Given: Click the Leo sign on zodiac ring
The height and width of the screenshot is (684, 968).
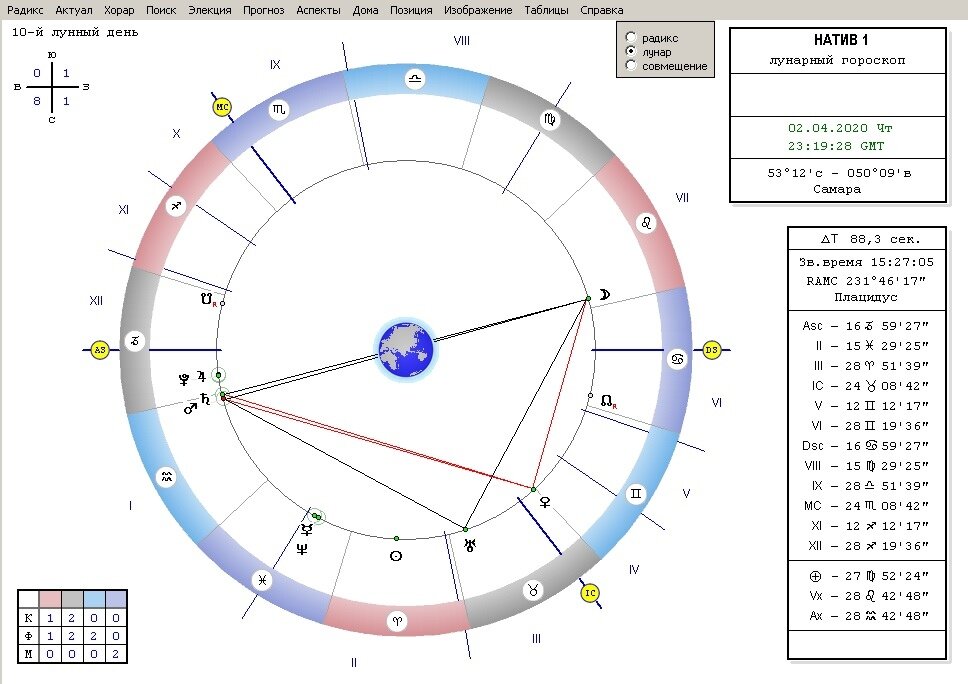Looking at the screenshot, I should (646, 222).
